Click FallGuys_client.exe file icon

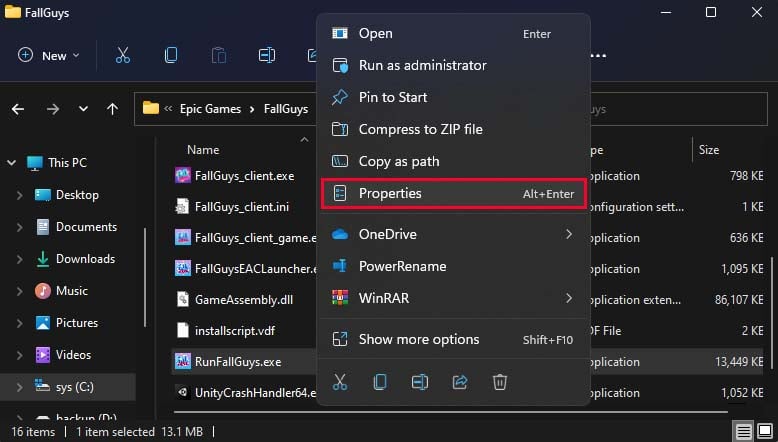click(x=183, y=176)
